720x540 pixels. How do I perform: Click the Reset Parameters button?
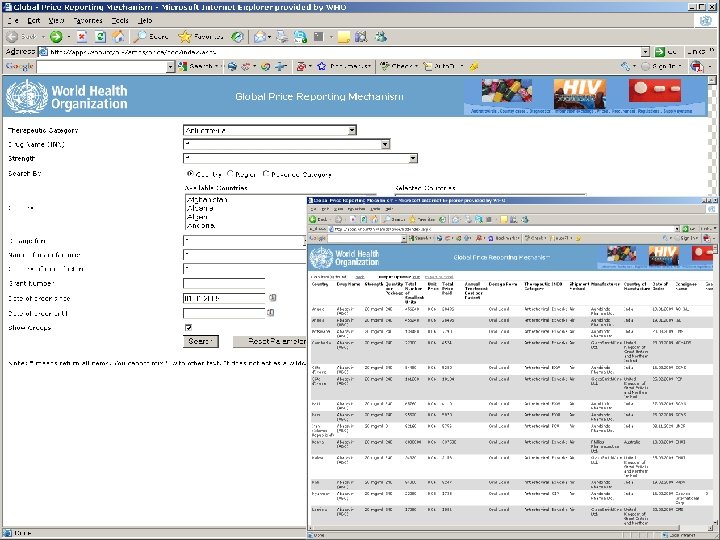270,341
